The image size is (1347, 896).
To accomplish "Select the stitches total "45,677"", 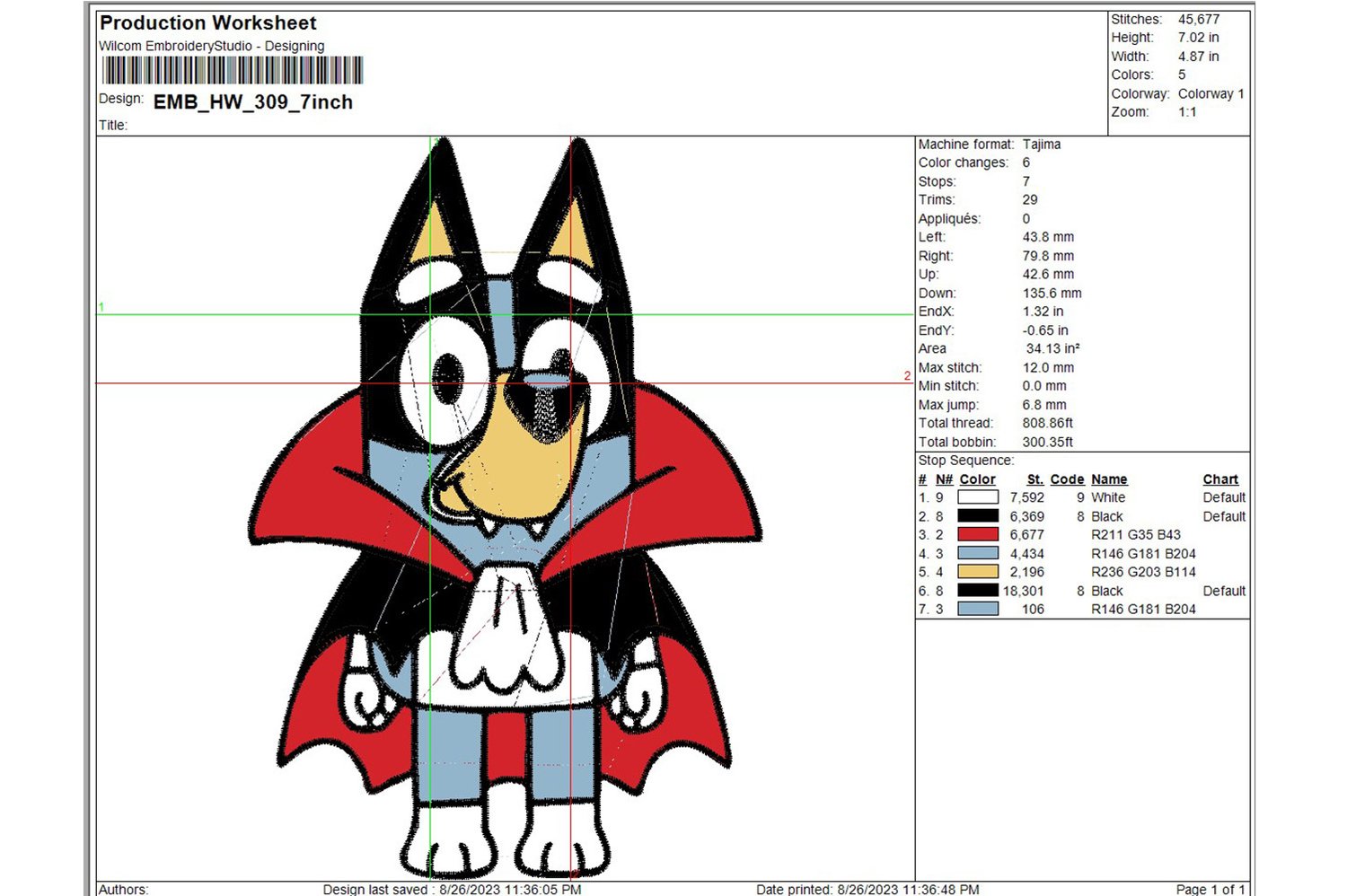I will 1199,19.
